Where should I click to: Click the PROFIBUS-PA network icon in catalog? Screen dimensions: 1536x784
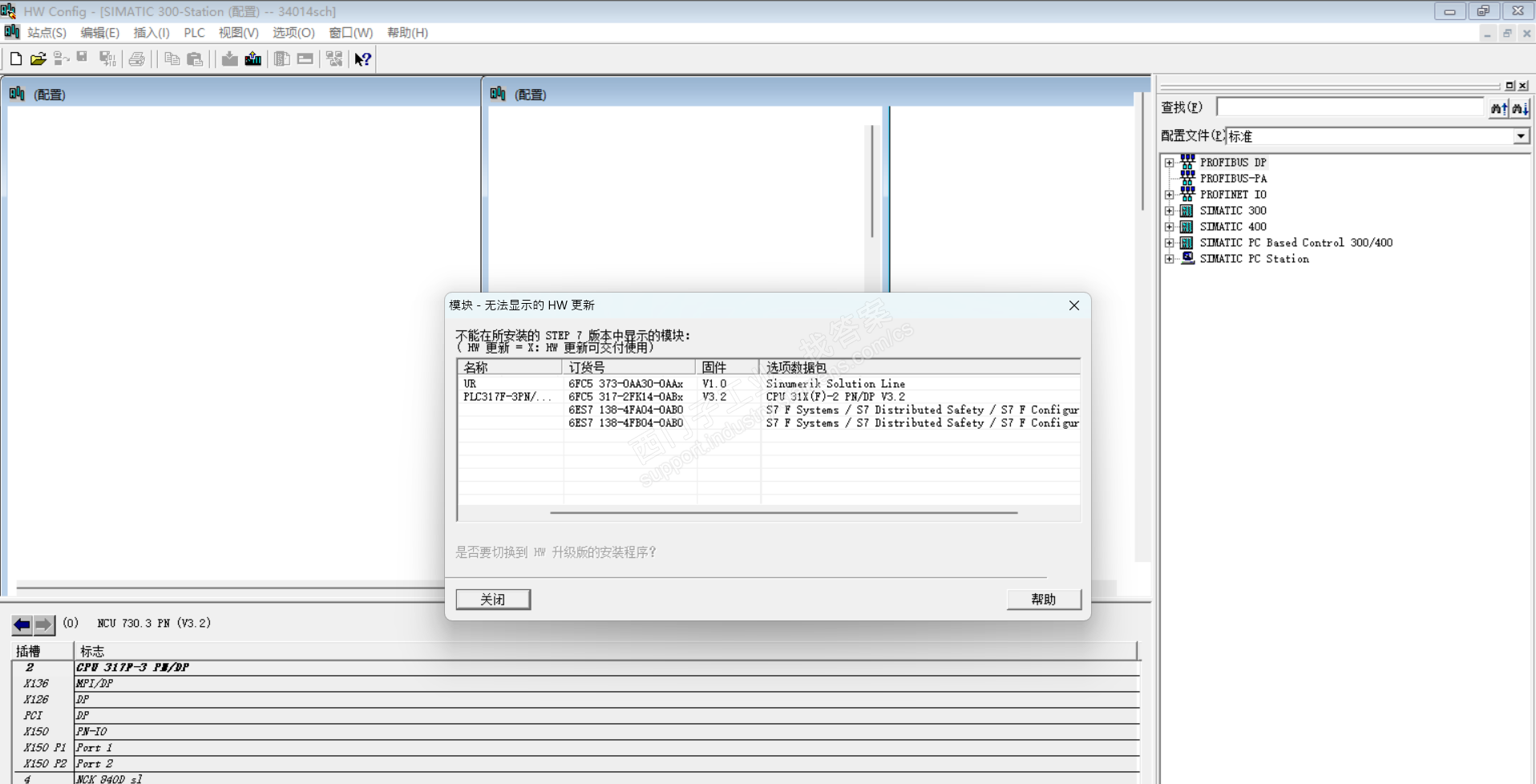click(1187, 178)
